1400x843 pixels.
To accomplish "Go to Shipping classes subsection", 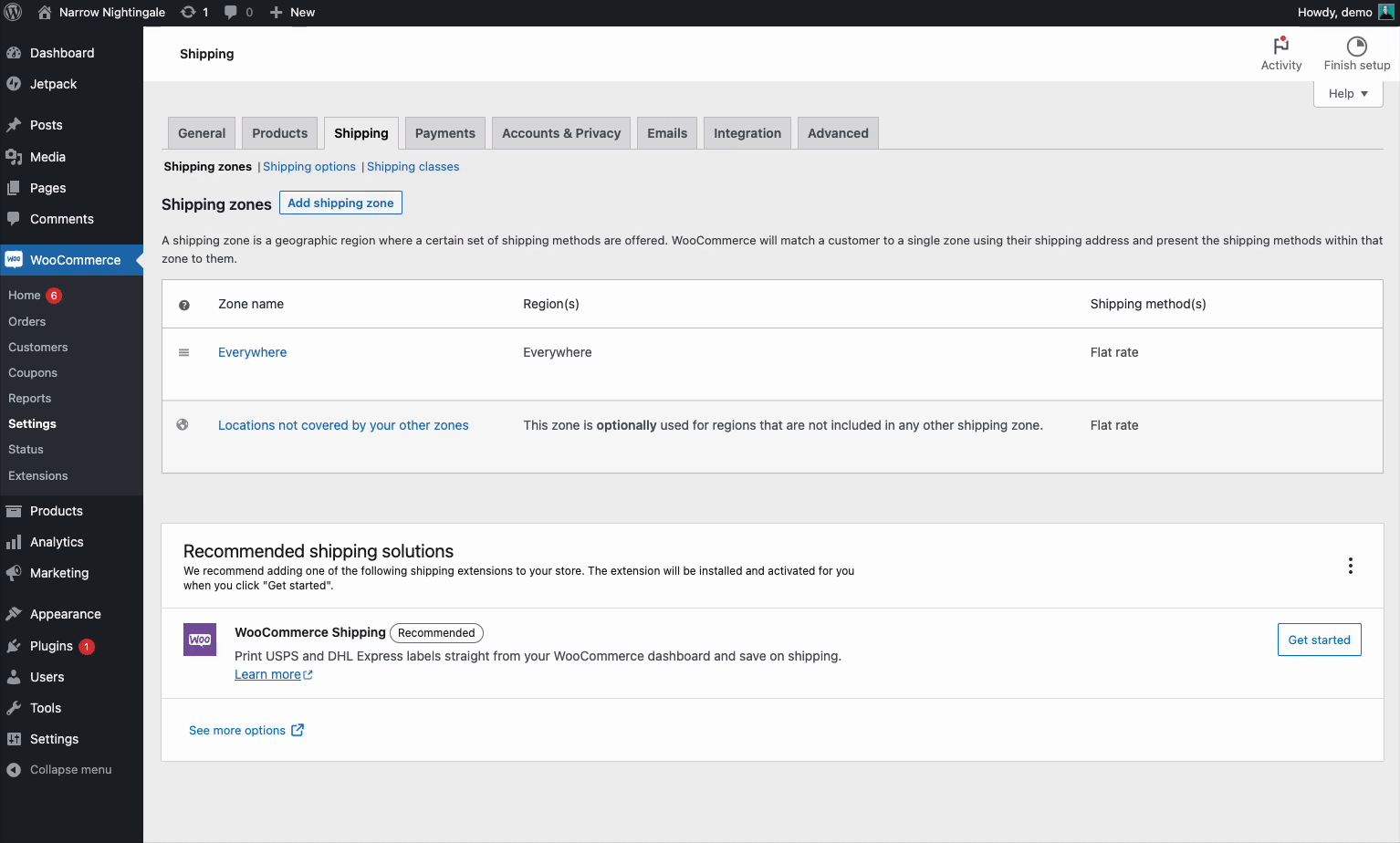I will click(x=413, y=167).
